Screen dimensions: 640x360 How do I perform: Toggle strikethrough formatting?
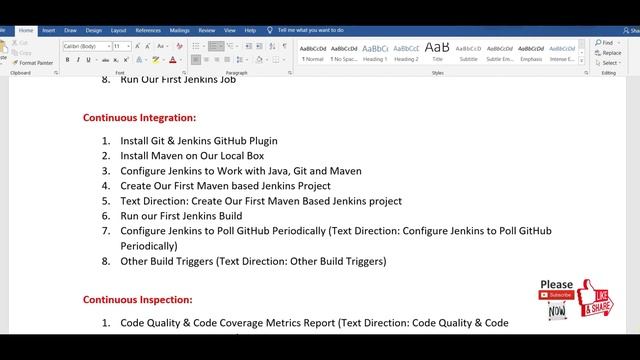tap(105, 60)
